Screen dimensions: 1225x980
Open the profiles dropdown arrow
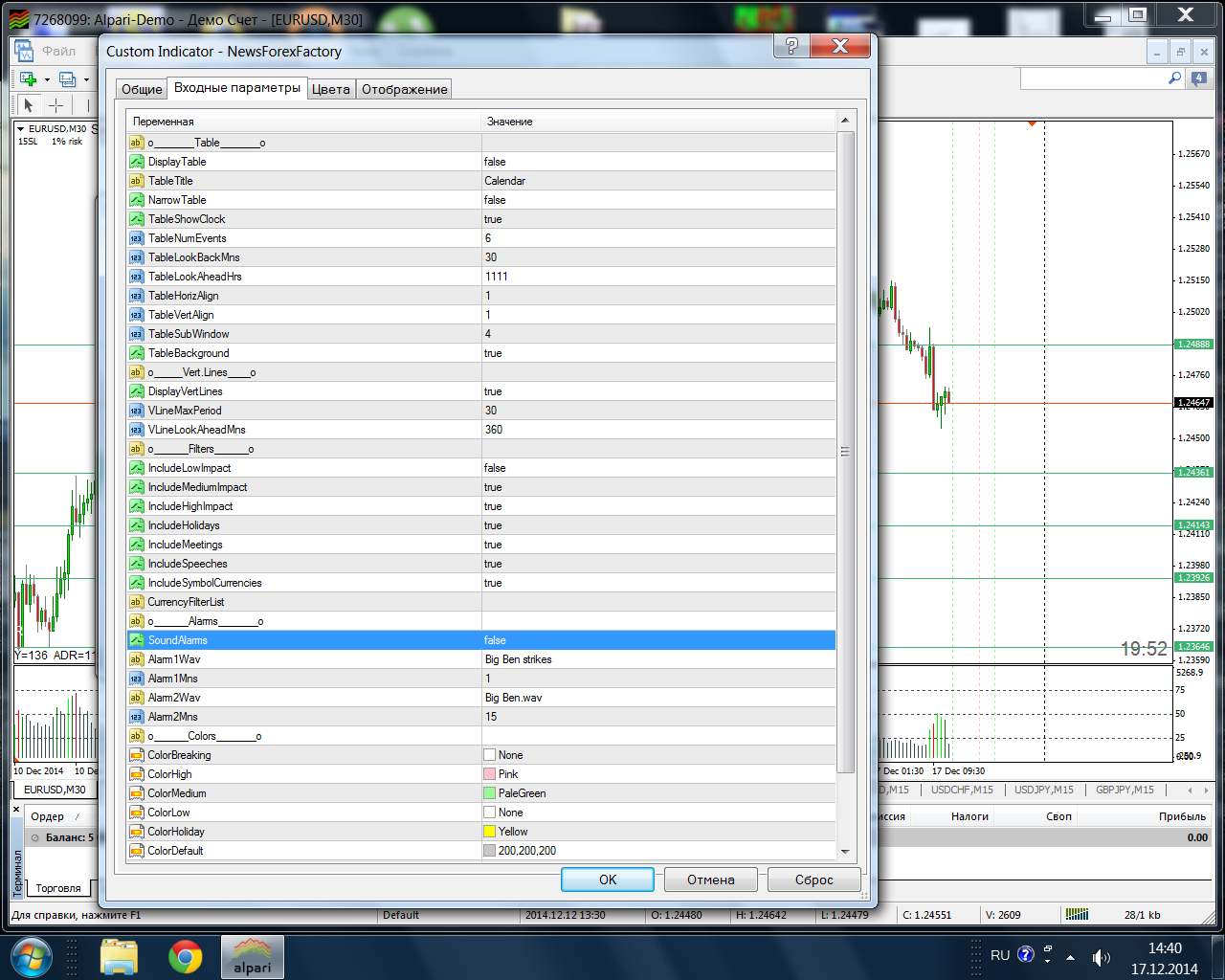(86, 80)
